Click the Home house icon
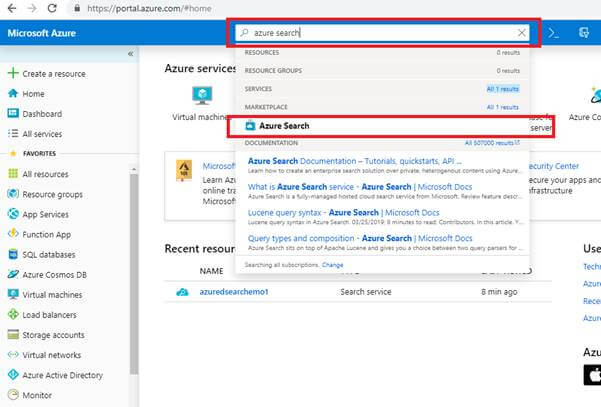Image resolution: width=601 pixels, height=407 pixels. point(13,93)
